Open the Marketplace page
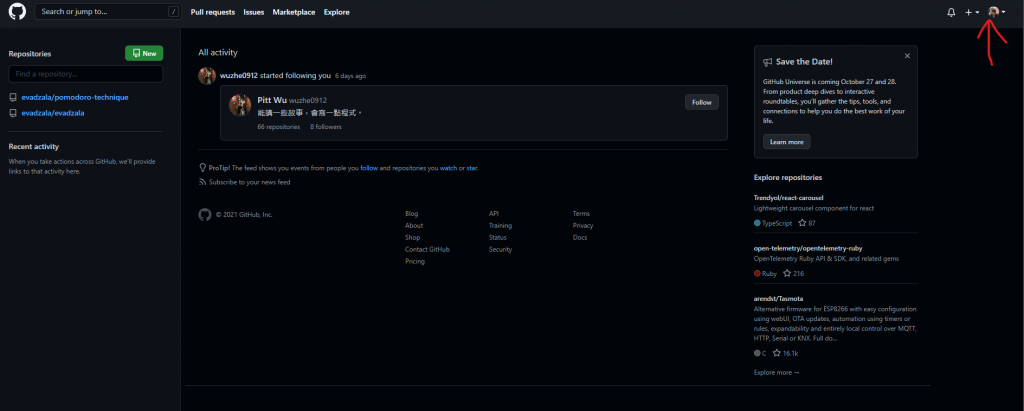 [x=294, y=12]
